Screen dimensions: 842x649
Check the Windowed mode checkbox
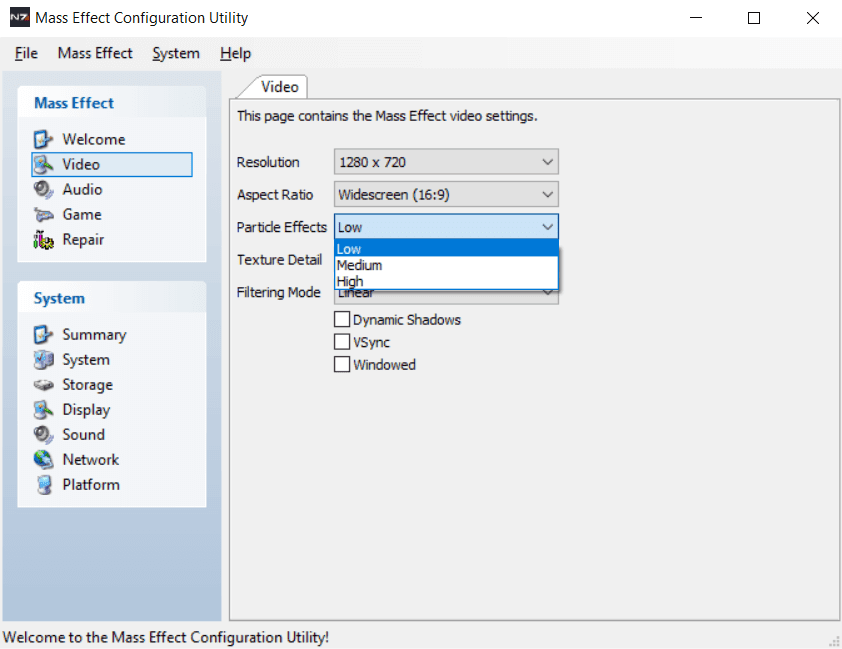pos(342,365)
